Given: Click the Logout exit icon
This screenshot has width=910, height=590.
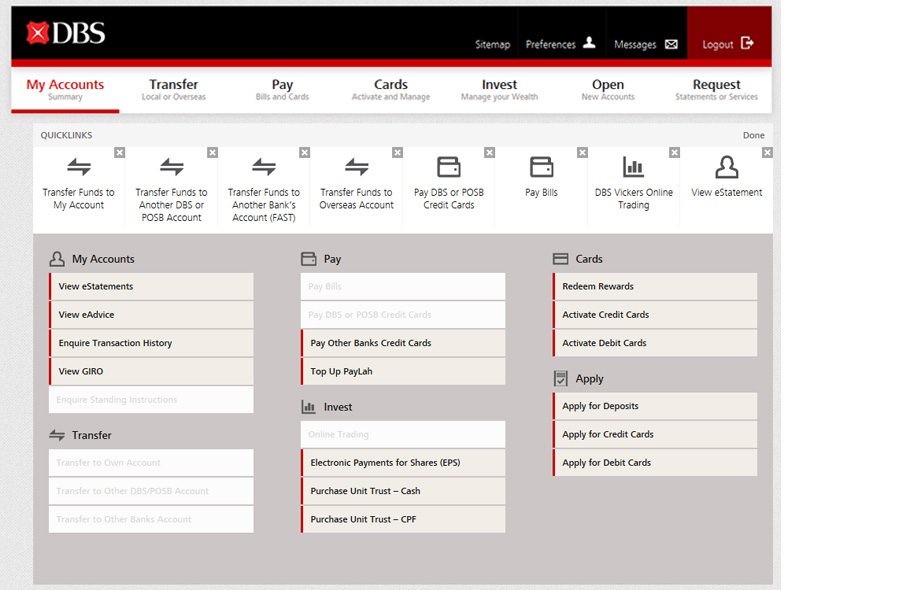Looking at the screenshot, I should click(x=747, y=43).
